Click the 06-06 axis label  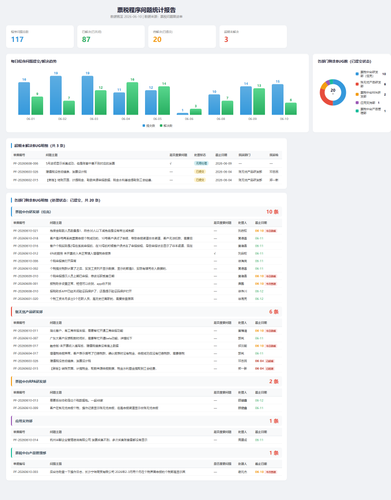point(189,119)
